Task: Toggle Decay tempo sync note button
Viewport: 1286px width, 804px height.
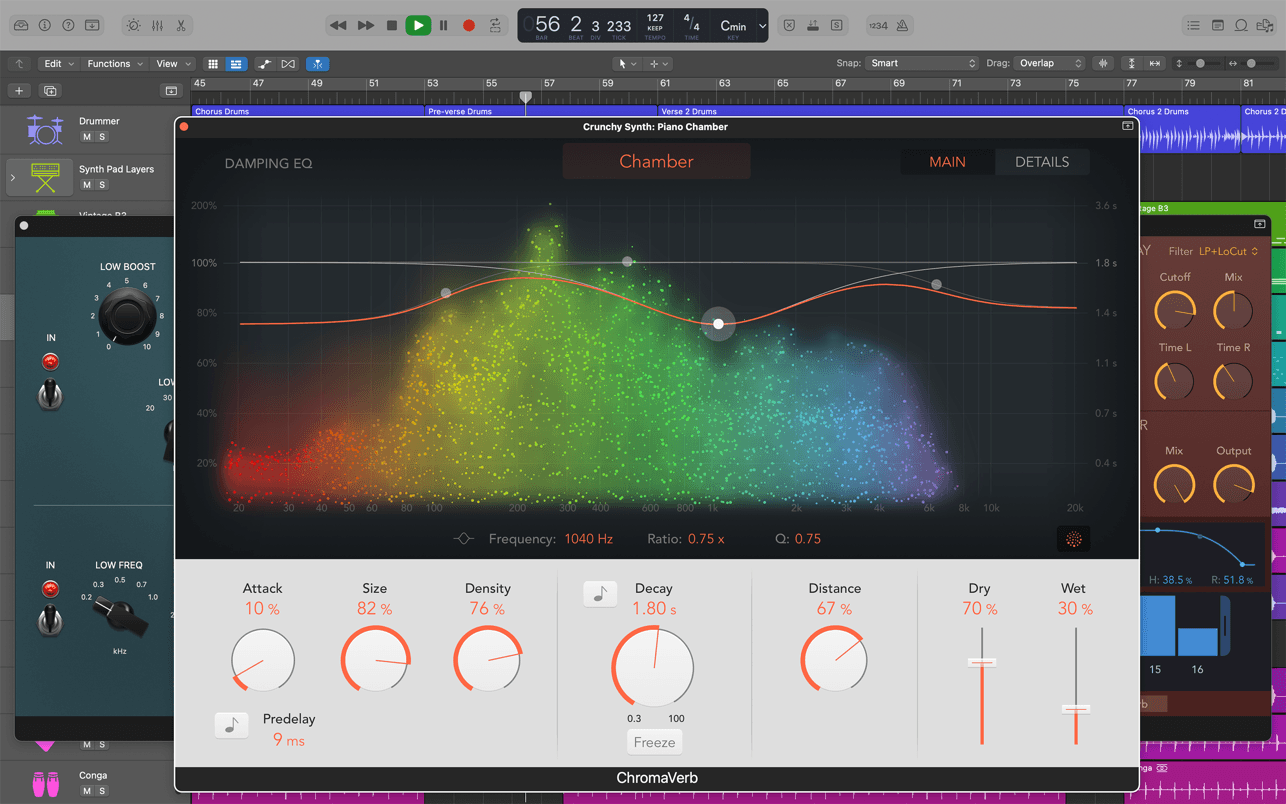Action: pyautogui.click(x=600, y=594)
